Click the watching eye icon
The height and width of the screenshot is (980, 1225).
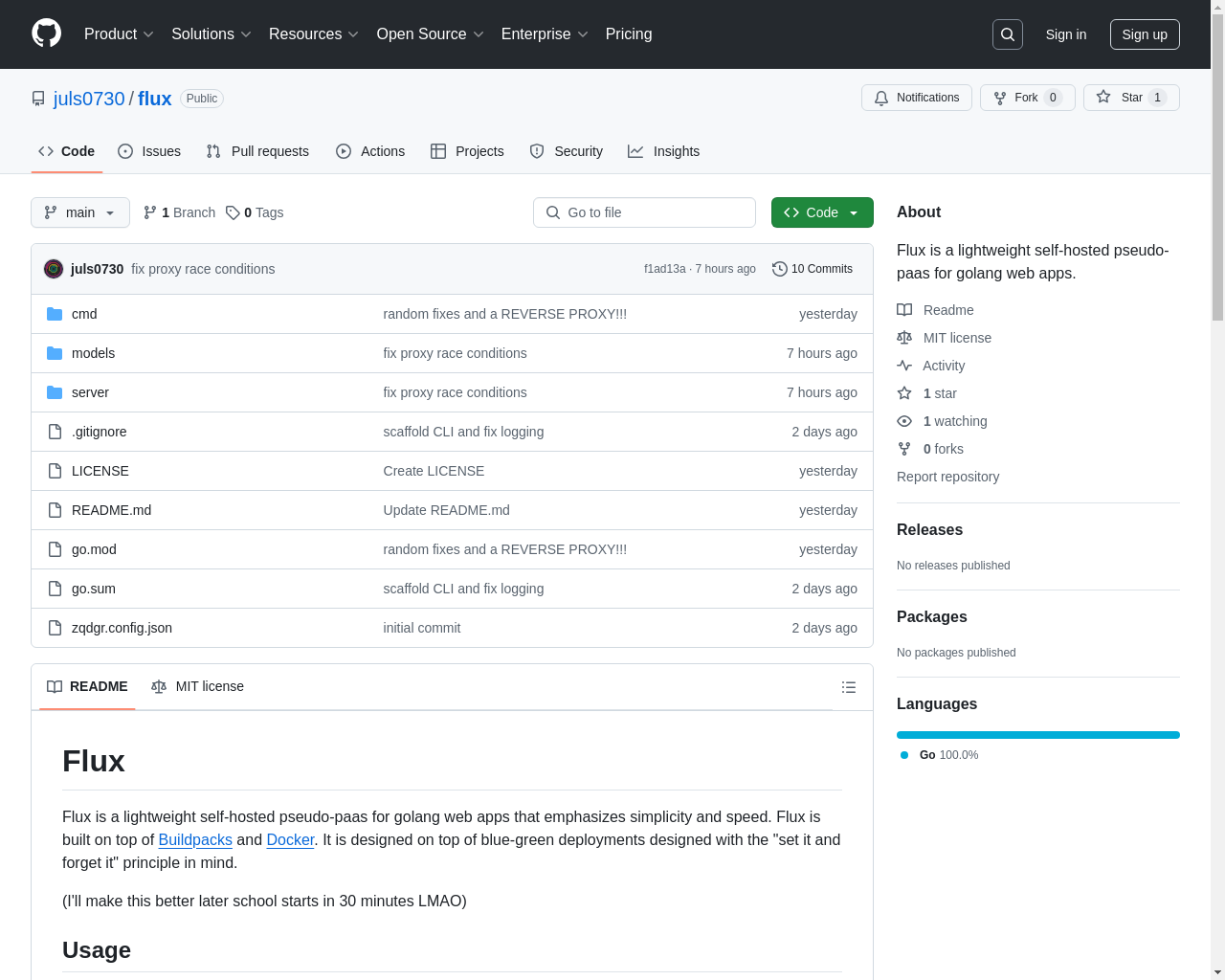903,421
